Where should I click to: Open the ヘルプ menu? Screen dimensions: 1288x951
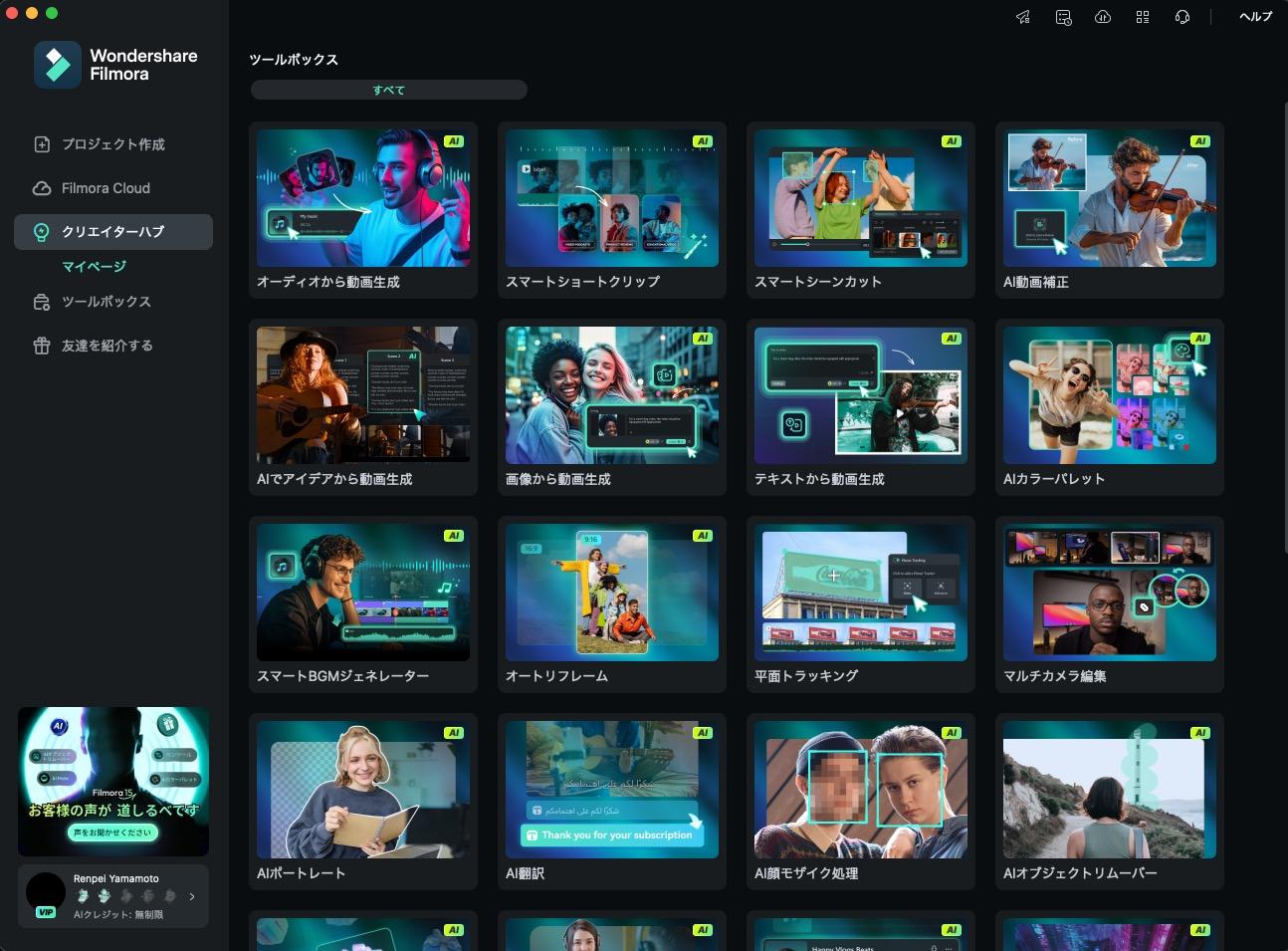(x=1255, y=17)
